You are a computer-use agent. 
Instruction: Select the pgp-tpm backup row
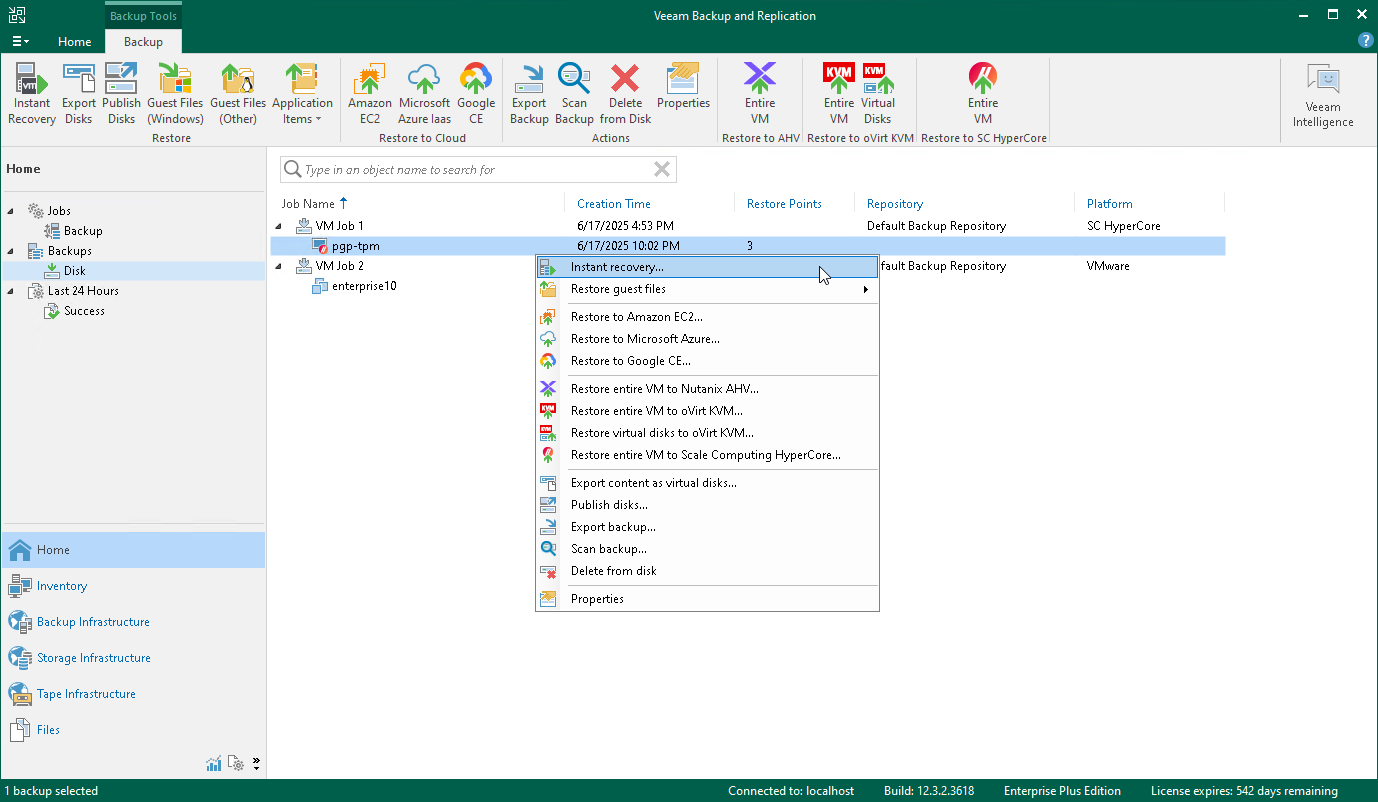coord(748,246)
